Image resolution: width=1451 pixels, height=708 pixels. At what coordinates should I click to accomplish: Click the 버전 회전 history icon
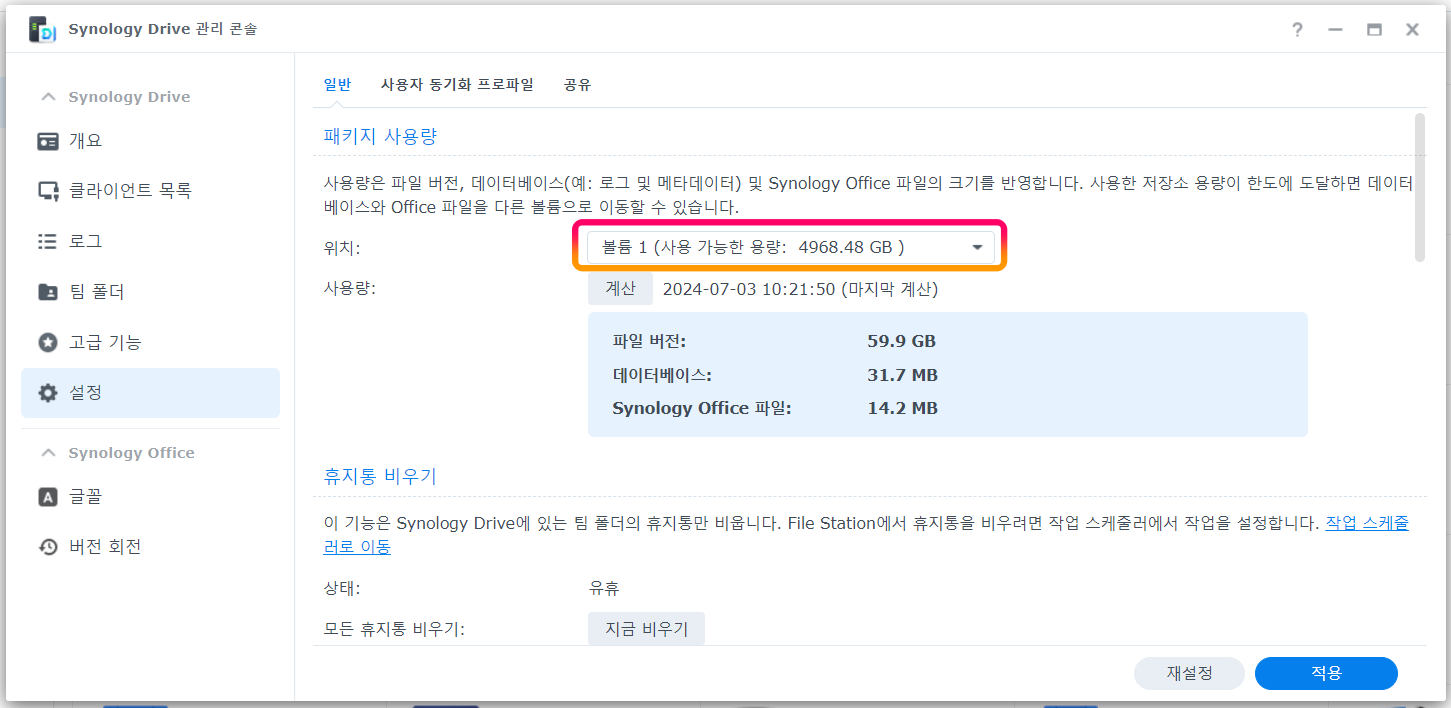pyautogui.click(x=48, y=547)
